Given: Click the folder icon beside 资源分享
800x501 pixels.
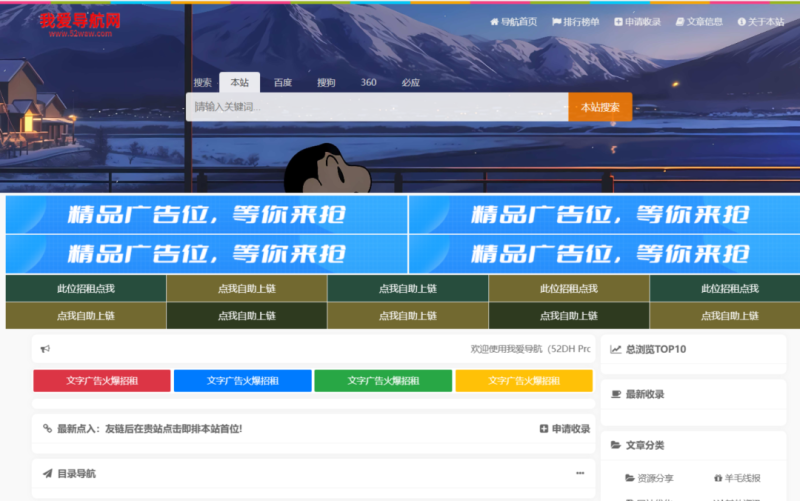Looking at the screenshot, I should coord(630,478).
